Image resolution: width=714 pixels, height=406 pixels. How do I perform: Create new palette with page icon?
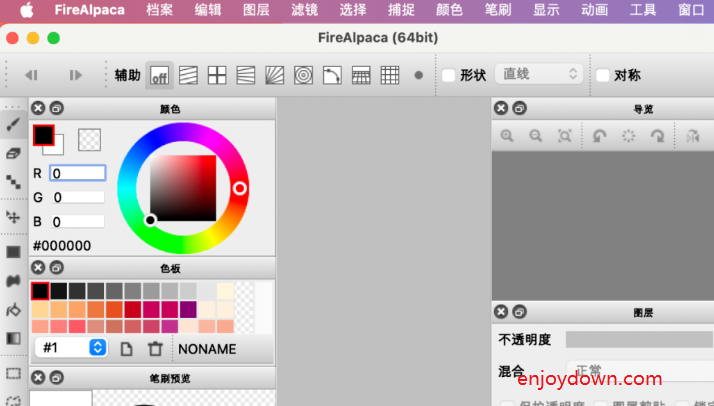(x=126, y=349)
